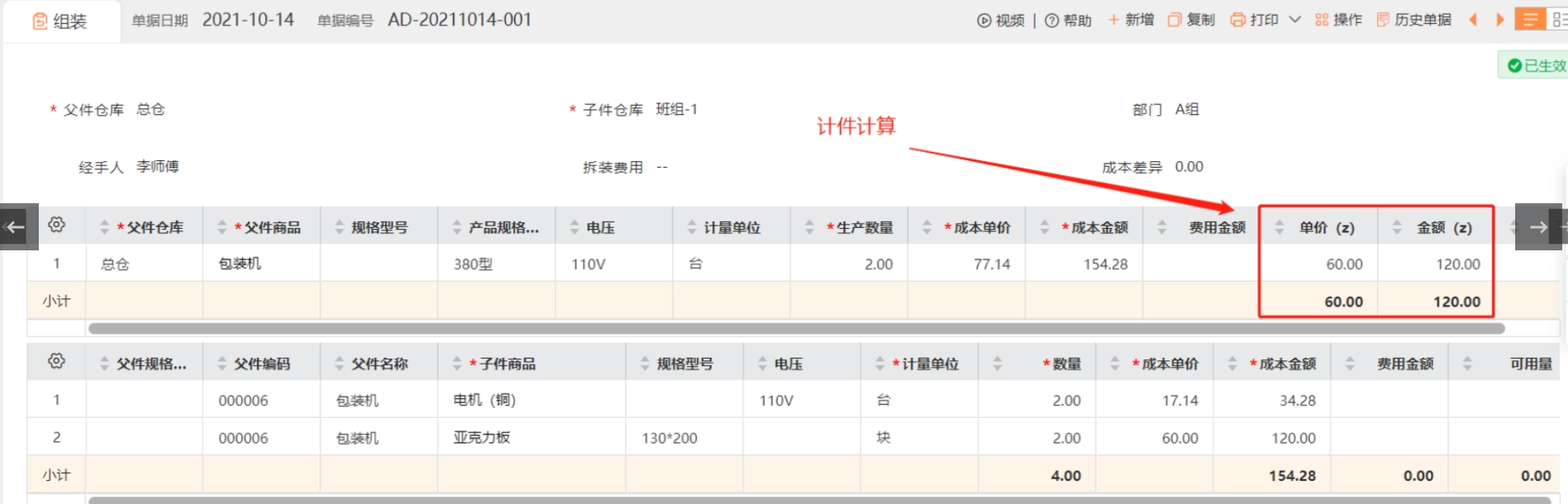The height and width of the screenshot is (504, 1568).
Task: Click the 帮助 help icon
Action: (x=1052, y=21)
